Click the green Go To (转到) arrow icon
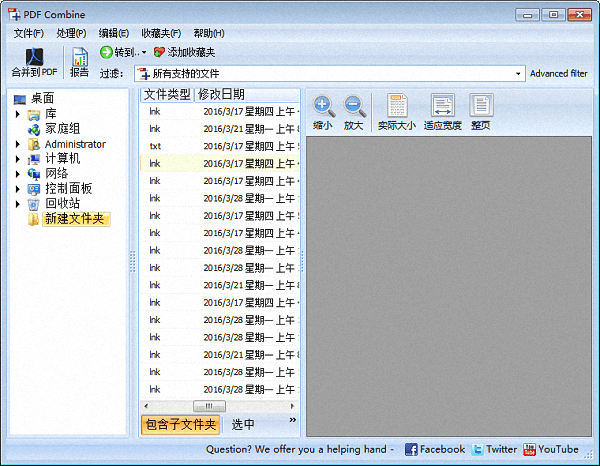The height and width of the screenshot is (466, 600). coord(106,52)
